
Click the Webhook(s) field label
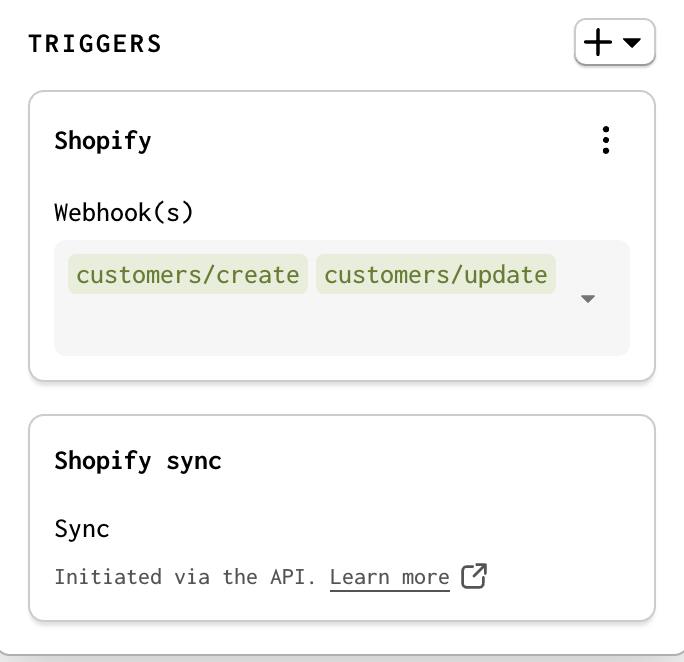coord(123,212)
